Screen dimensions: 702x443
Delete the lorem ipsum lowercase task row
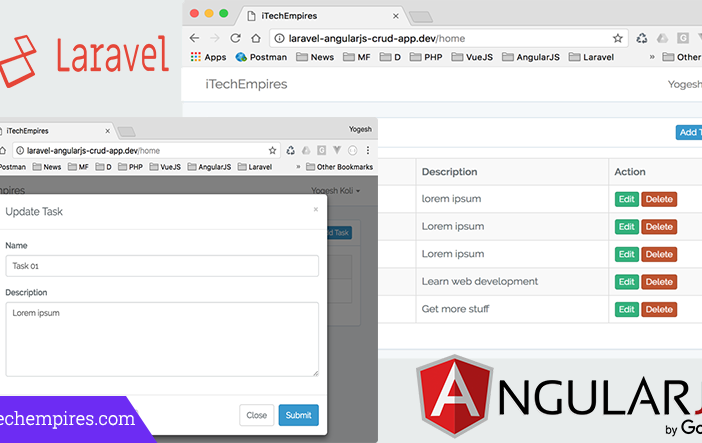tap(659, 199)
